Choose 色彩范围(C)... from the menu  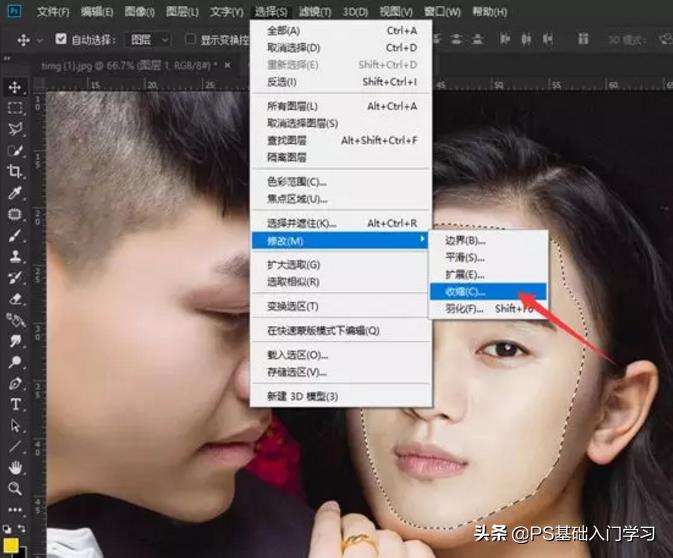[297, 182]
